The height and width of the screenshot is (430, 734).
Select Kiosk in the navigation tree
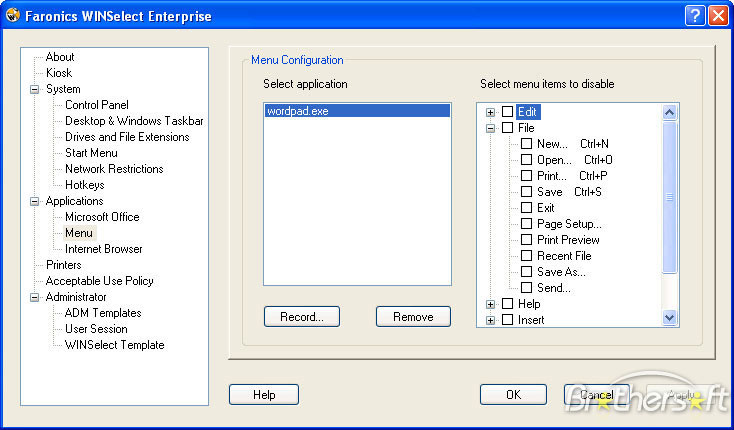[59, 73]
